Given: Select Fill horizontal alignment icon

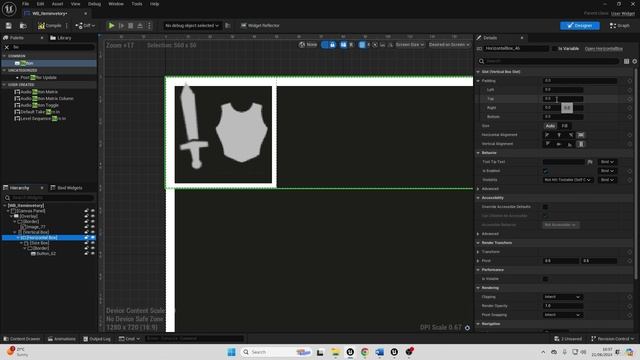Looking at the screenshot, I should 581,135.
